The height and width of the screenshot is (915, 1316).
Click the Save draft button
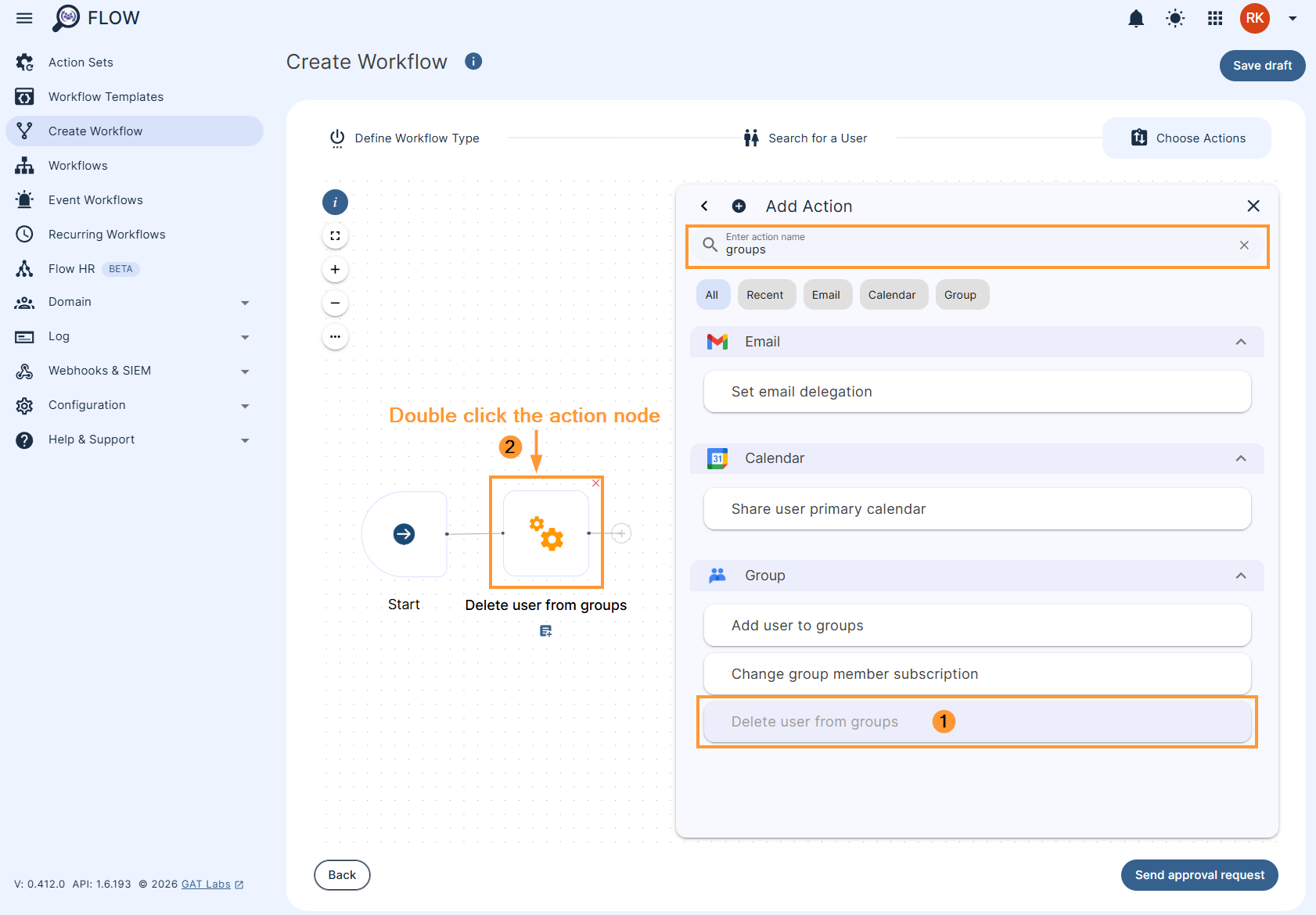(x=1262, y=66)
